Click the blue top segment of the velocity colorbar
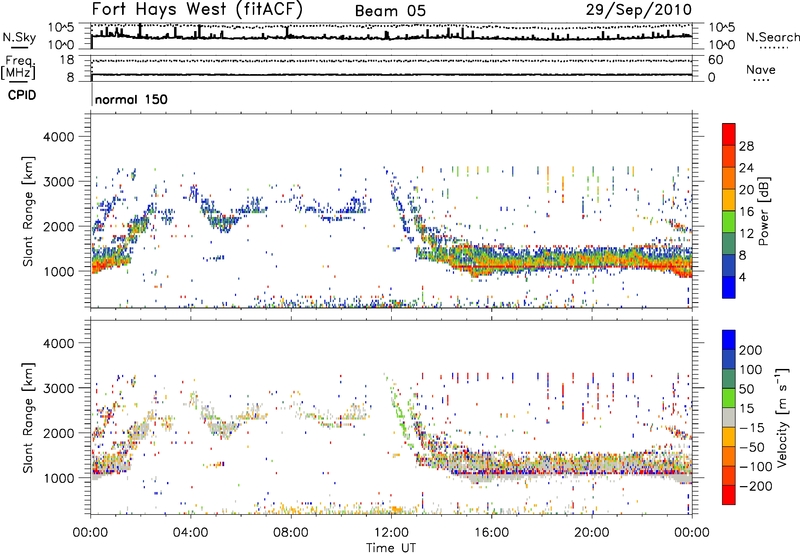 pos(729,340)
